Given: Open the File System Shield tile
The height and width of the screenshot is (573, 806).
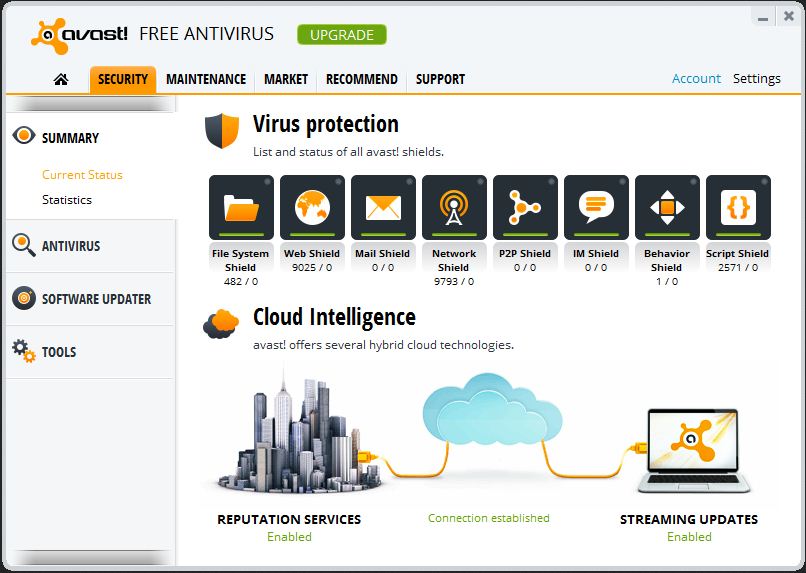Looking at the screenshot, I should point(241,208).
